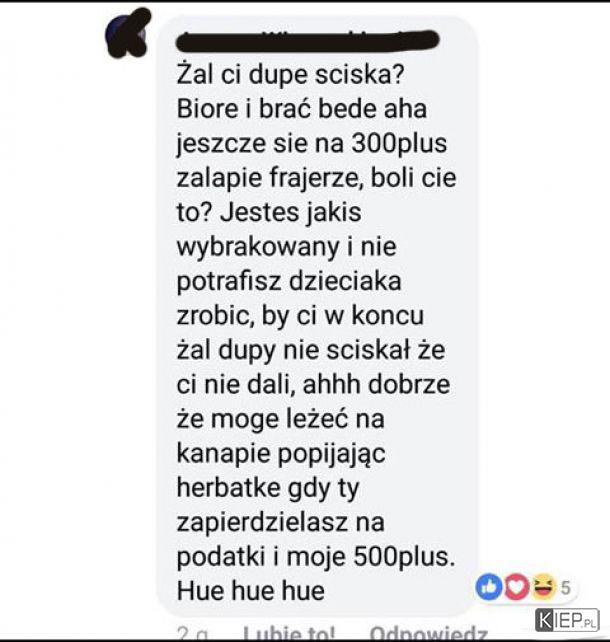
Task: Click the word 'frajerze,' in the comment
Action: tap(316, 178)
